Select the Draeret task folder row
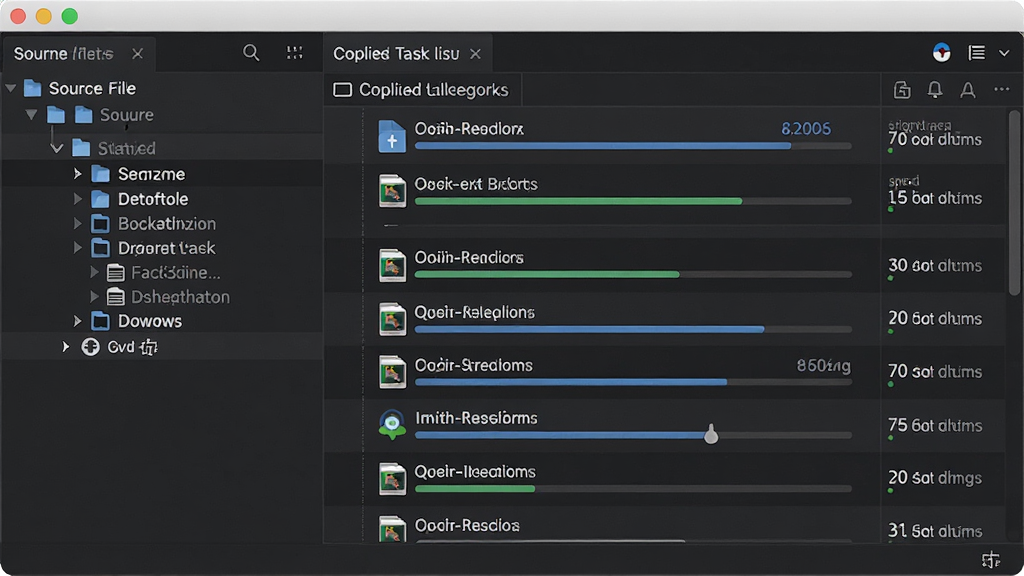1024x576 pixels. pos(161,248)
